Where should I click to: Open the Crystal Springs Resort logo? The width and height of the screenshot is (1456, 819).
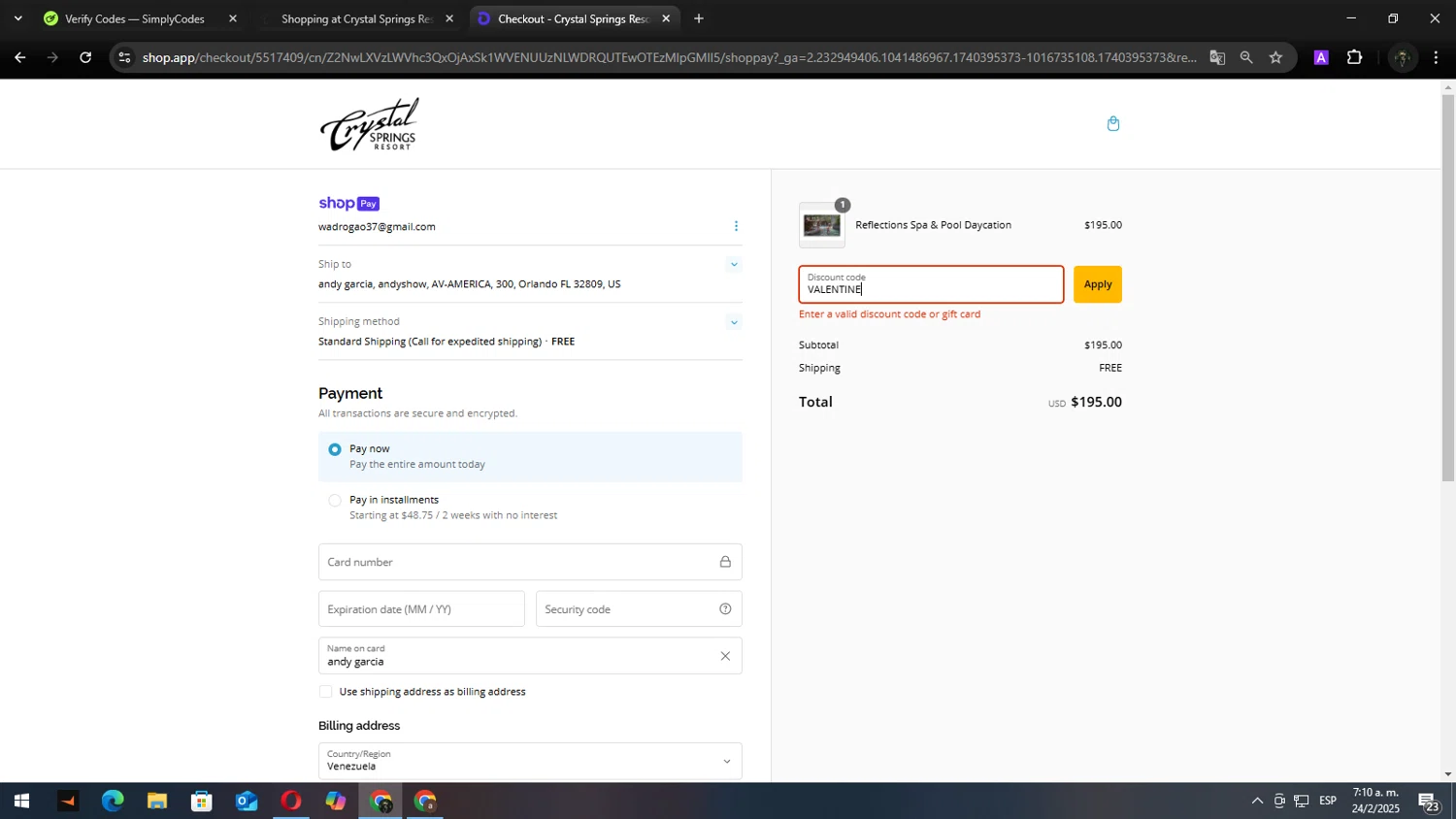(370, 124)
